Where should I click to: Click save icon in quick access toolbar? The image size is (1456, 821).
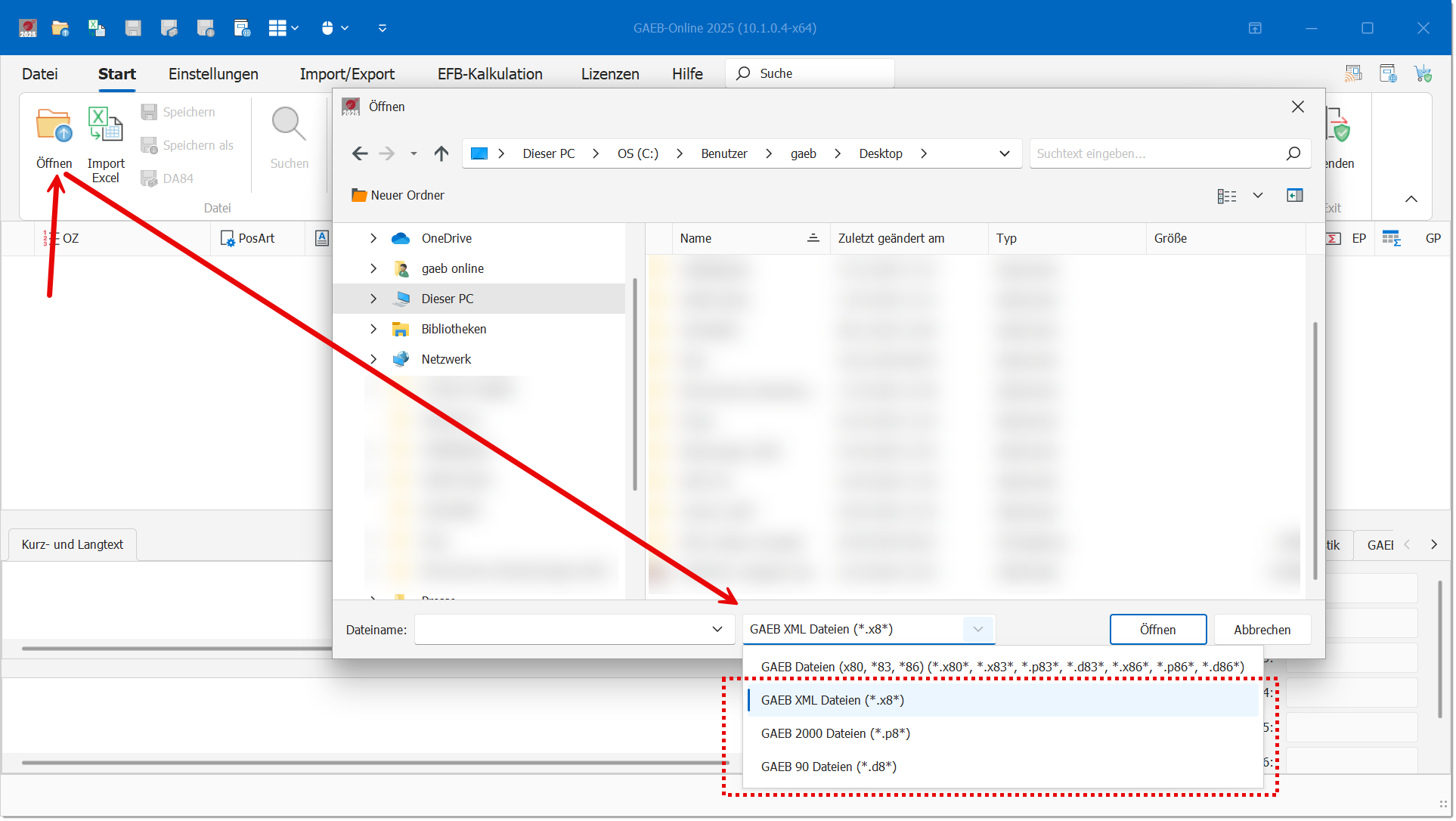click(133, 28)
